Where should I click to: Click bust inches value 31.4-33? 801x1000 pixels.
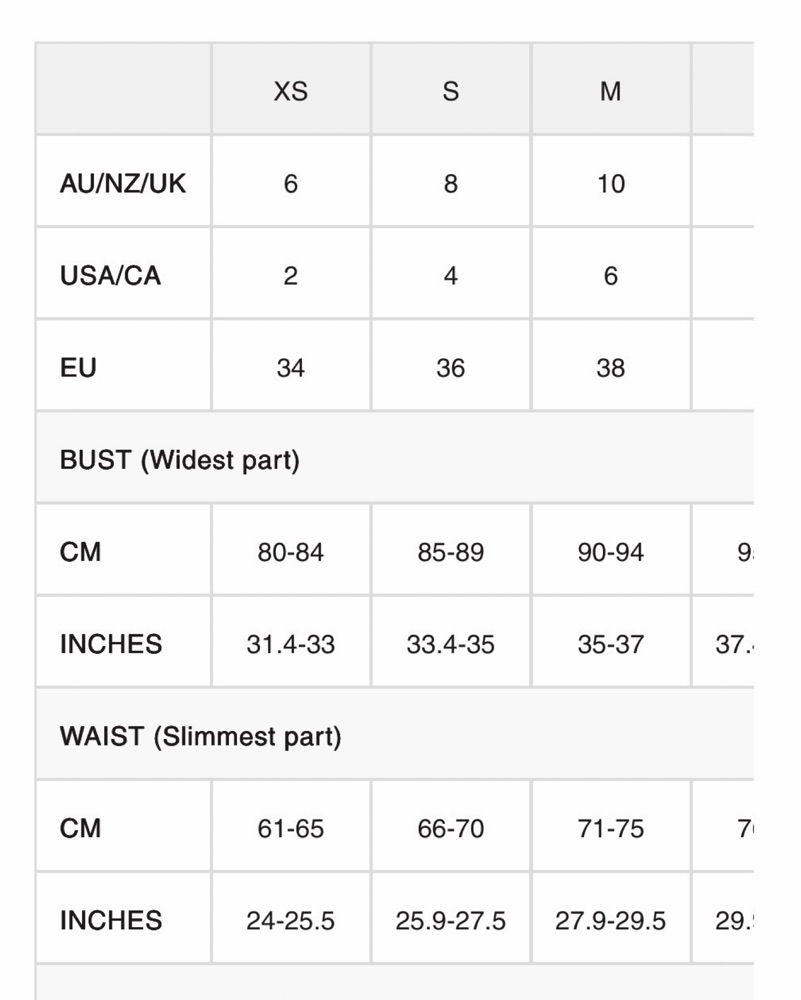(x=291, y=644)
